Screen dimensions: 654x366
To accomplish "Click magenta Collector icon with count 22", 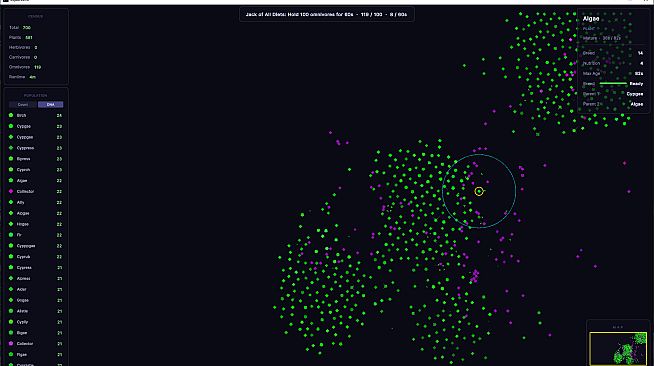I will [x=11, y=191].
